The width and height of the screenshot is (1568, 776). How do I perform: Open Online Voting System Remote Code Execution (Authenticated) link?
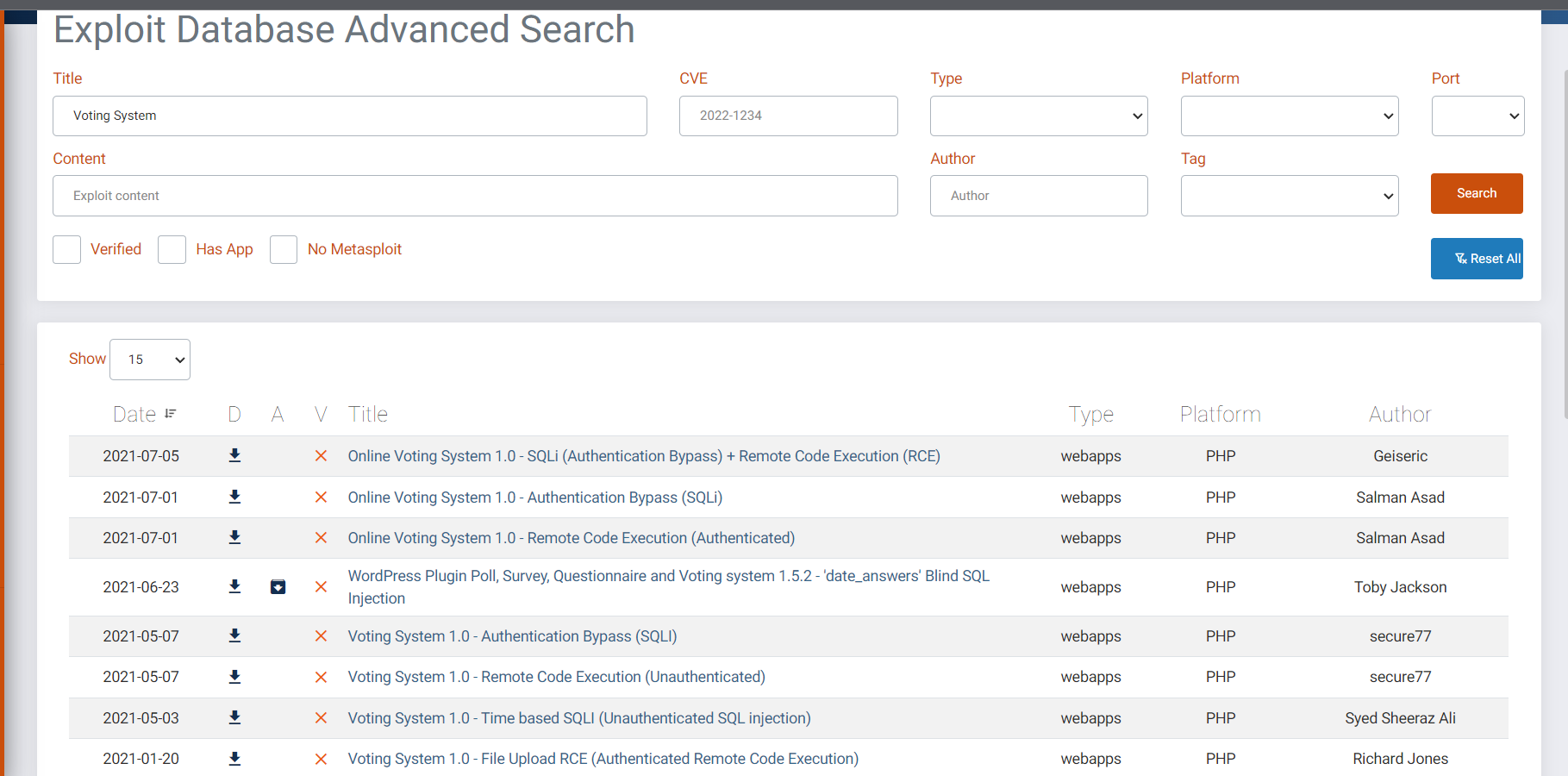(x=572, y=538)
